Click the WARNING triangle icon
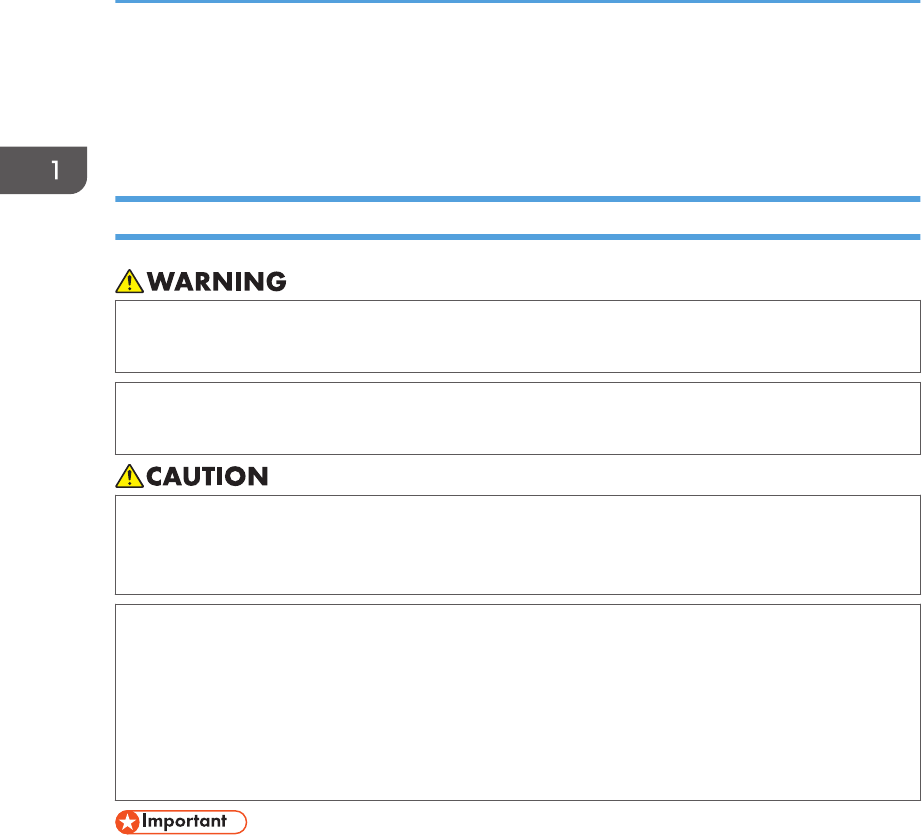 pyautogui.click(x=129, y=281)
